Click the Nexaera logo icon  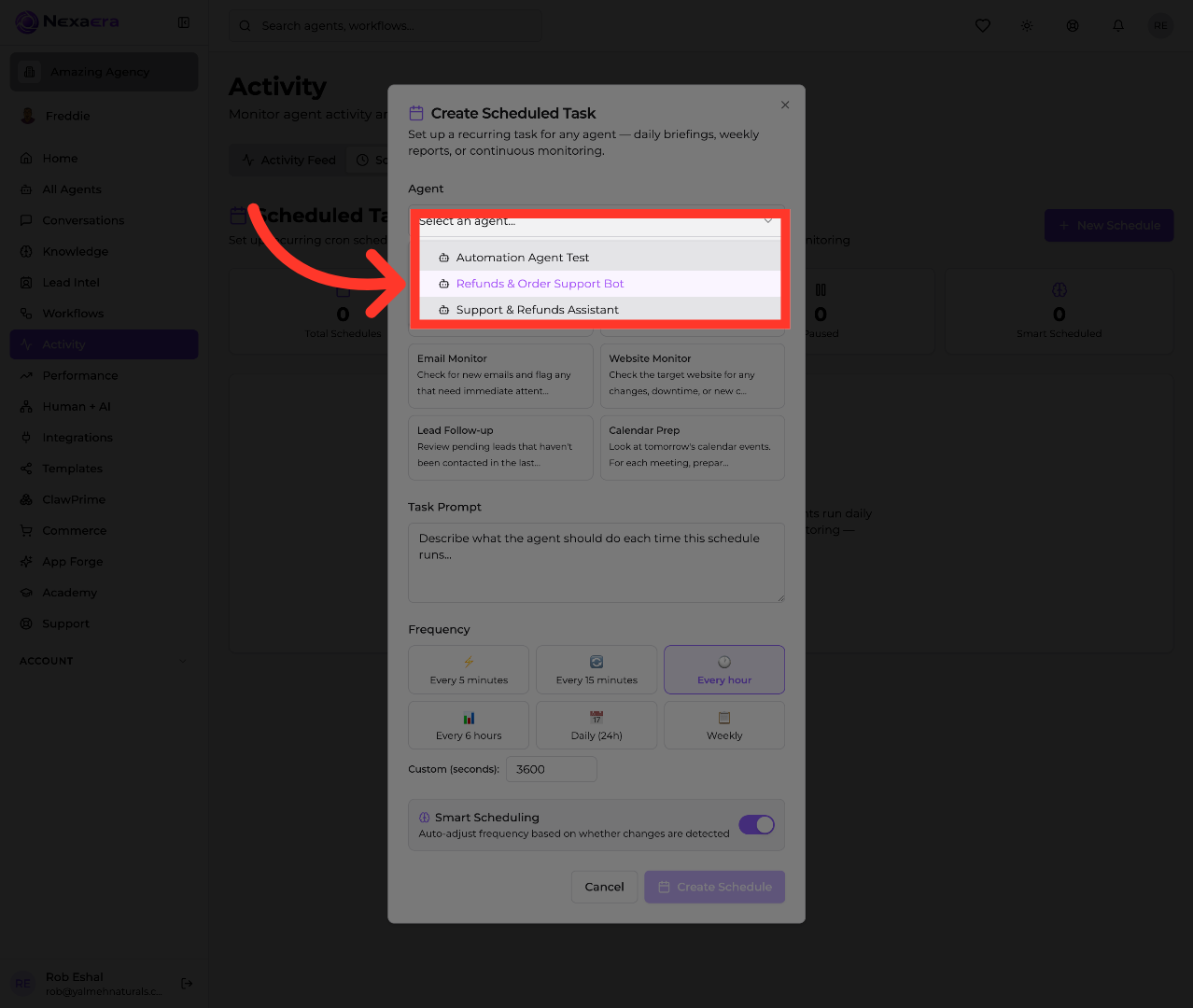point(27,21)
